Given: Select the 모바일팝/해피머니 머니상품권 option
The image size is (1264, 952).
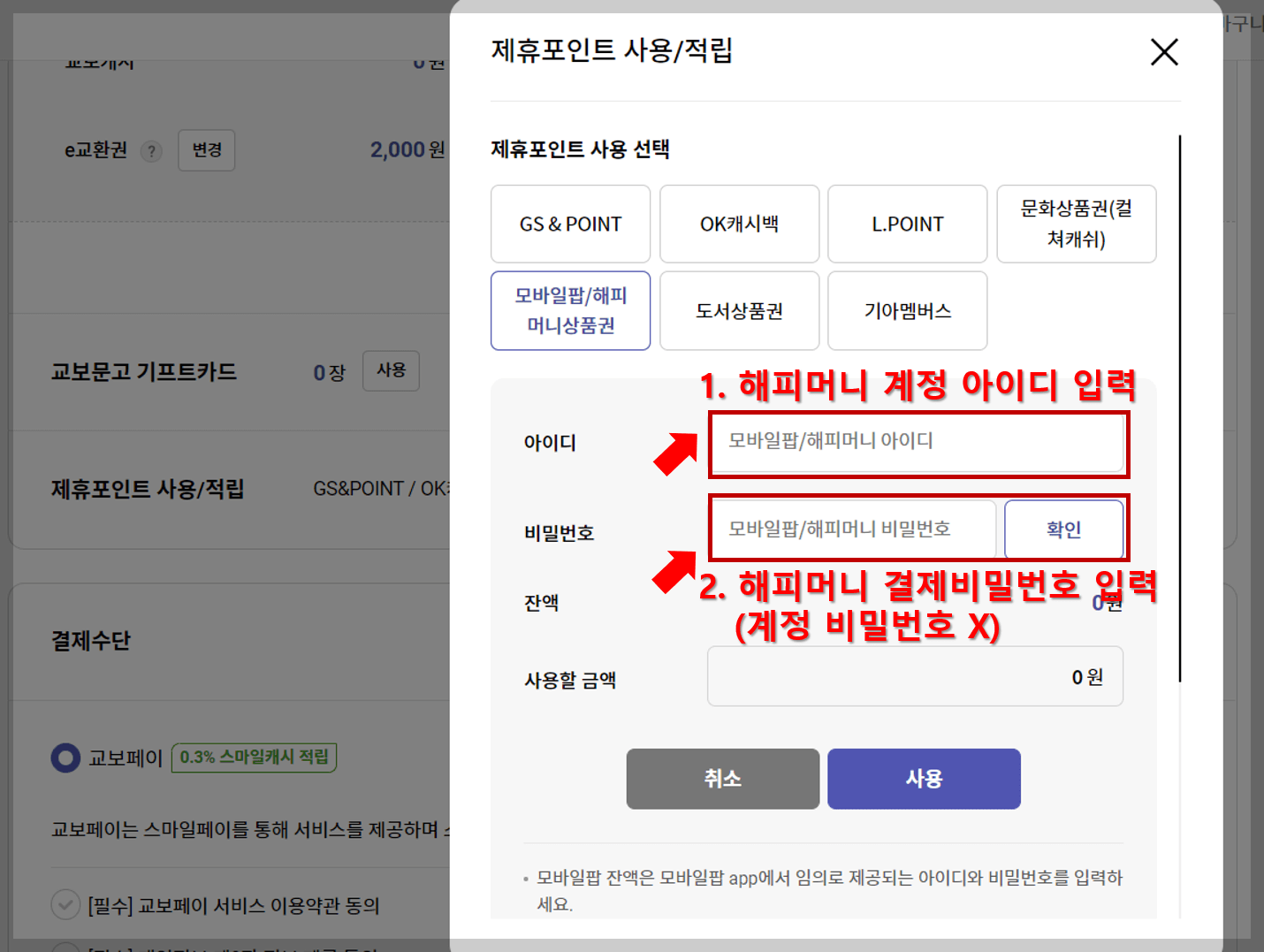Looking at the screenshot, I should [570, 310].
